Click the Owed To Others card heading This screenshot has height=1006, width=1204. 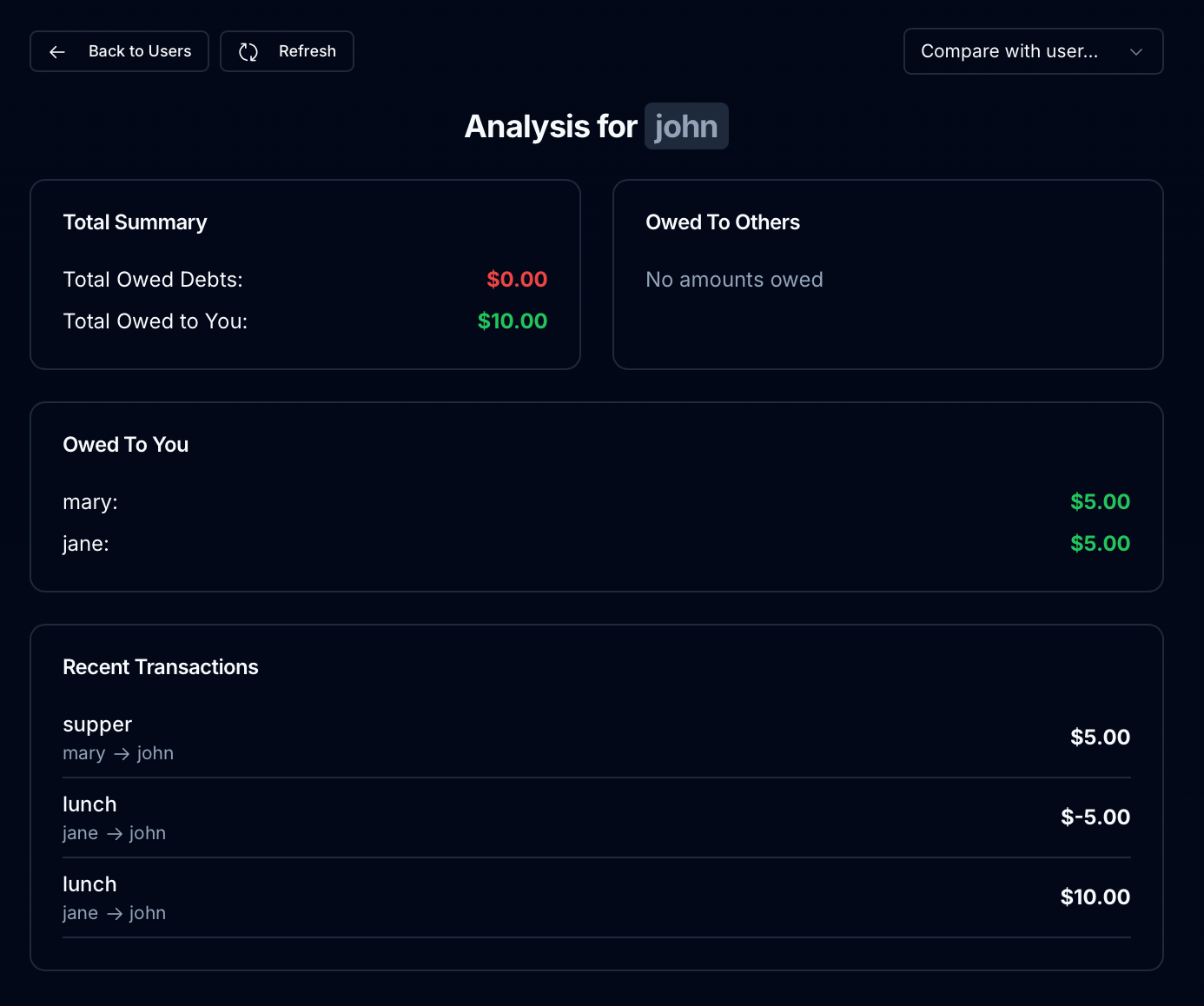(723, 222)
